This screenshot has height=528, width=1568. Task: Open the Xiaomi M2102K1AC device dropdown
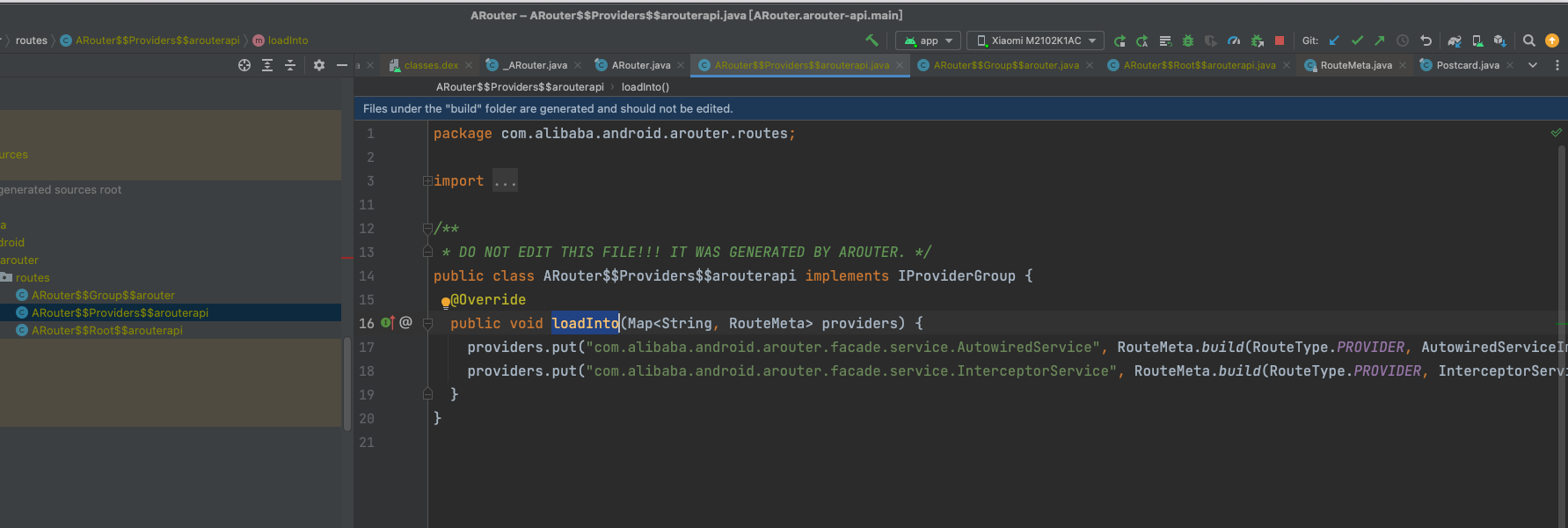point(1035,40)
